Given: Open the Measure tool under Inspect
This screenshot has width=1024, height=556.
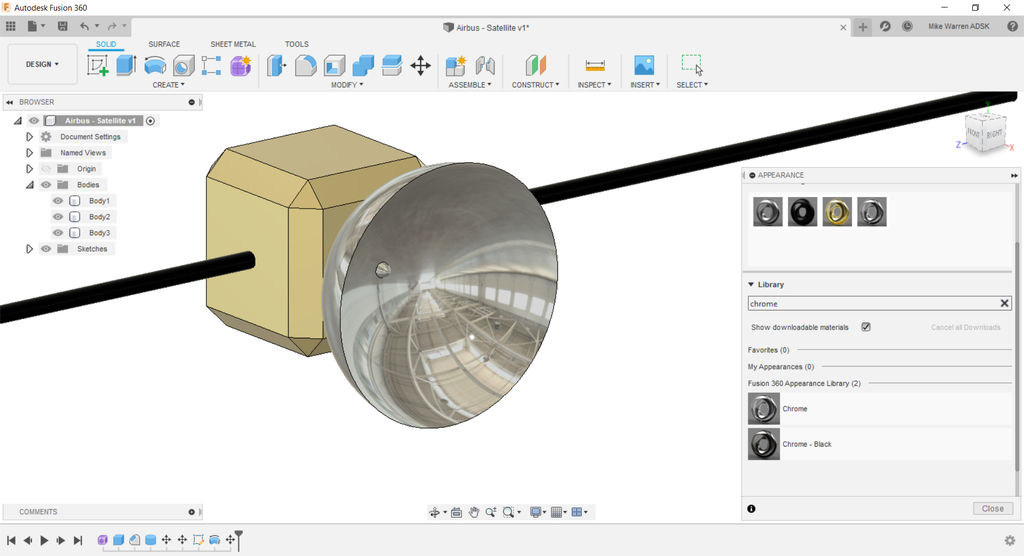Looking at the screenshot, I should [595, 66].
